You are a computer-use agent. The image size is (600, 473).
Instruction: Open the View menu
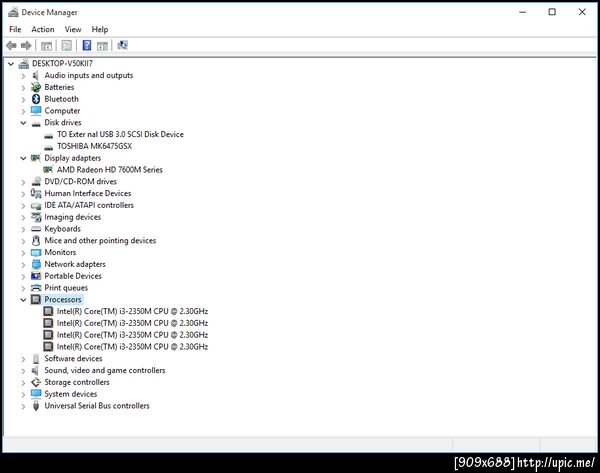(x=73, y=29)
